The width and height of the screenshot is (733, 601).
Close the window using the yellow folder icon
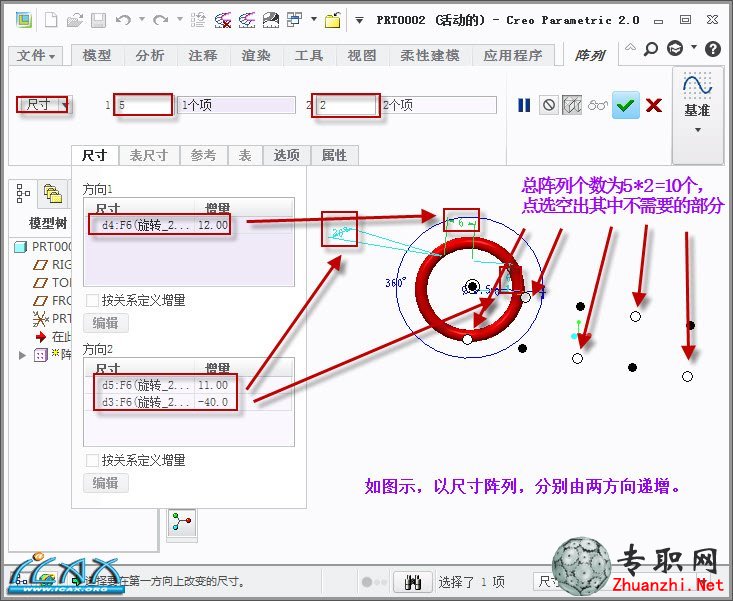coord(333,20)
